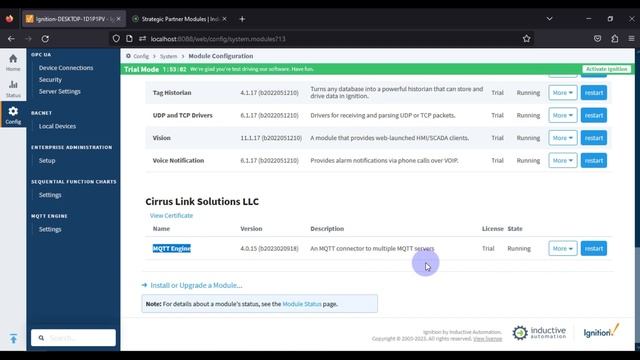This screenshot has width=640, height=360.
Task: Open Enterprise Administration Setup
Action: point(47,160)
